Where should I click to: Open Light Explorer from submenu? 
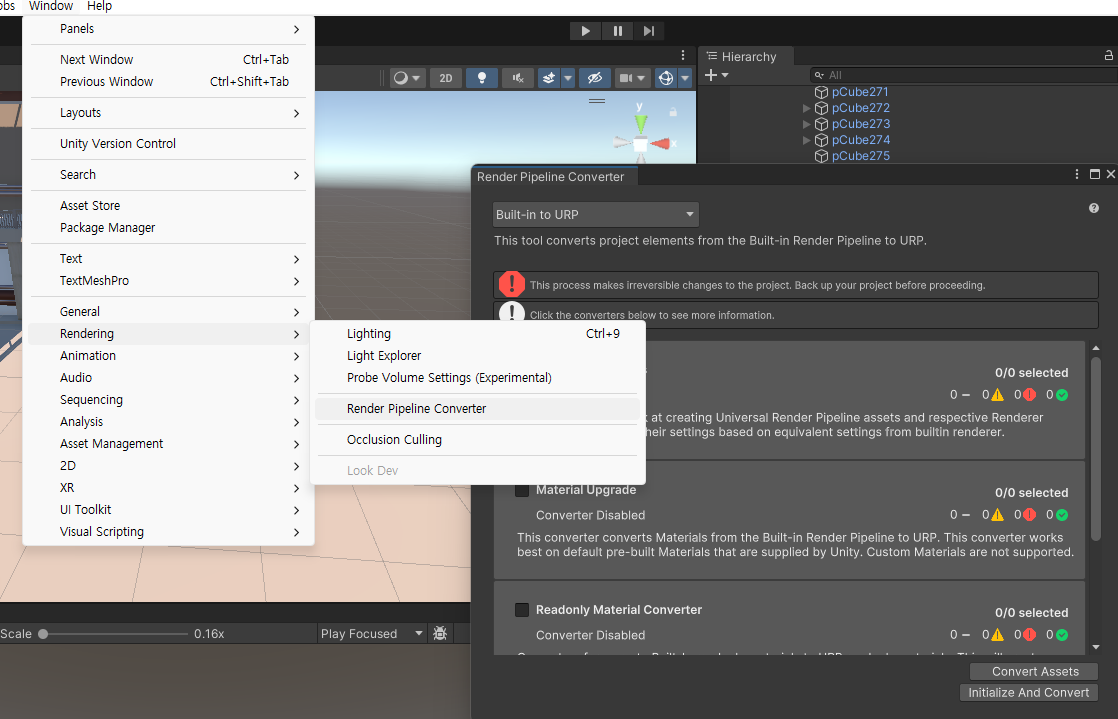pyautogui.click(x=477, y=356)
